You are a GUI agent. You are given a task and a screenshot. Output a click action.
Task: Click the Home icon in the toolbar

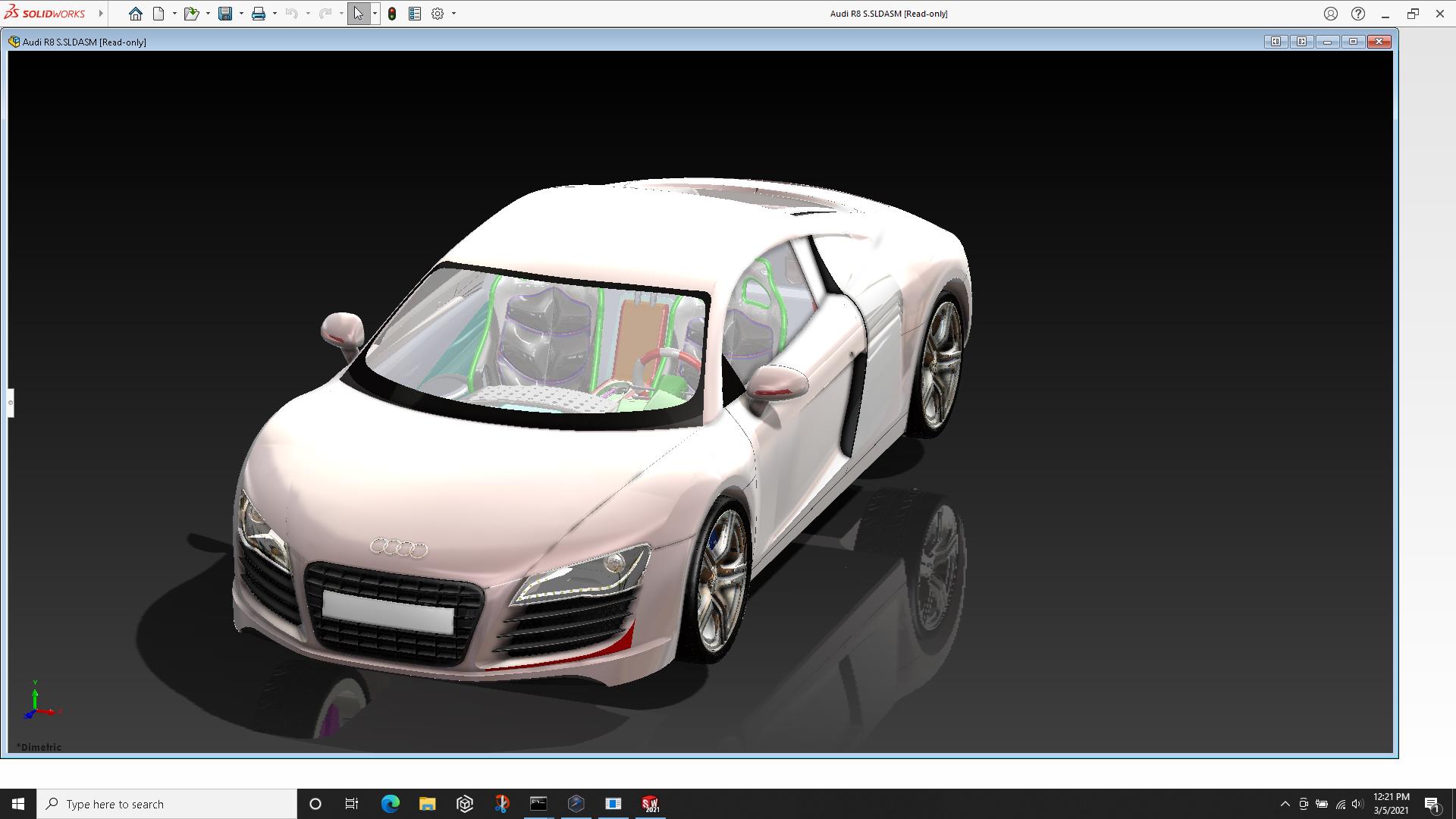pos(135,14)
